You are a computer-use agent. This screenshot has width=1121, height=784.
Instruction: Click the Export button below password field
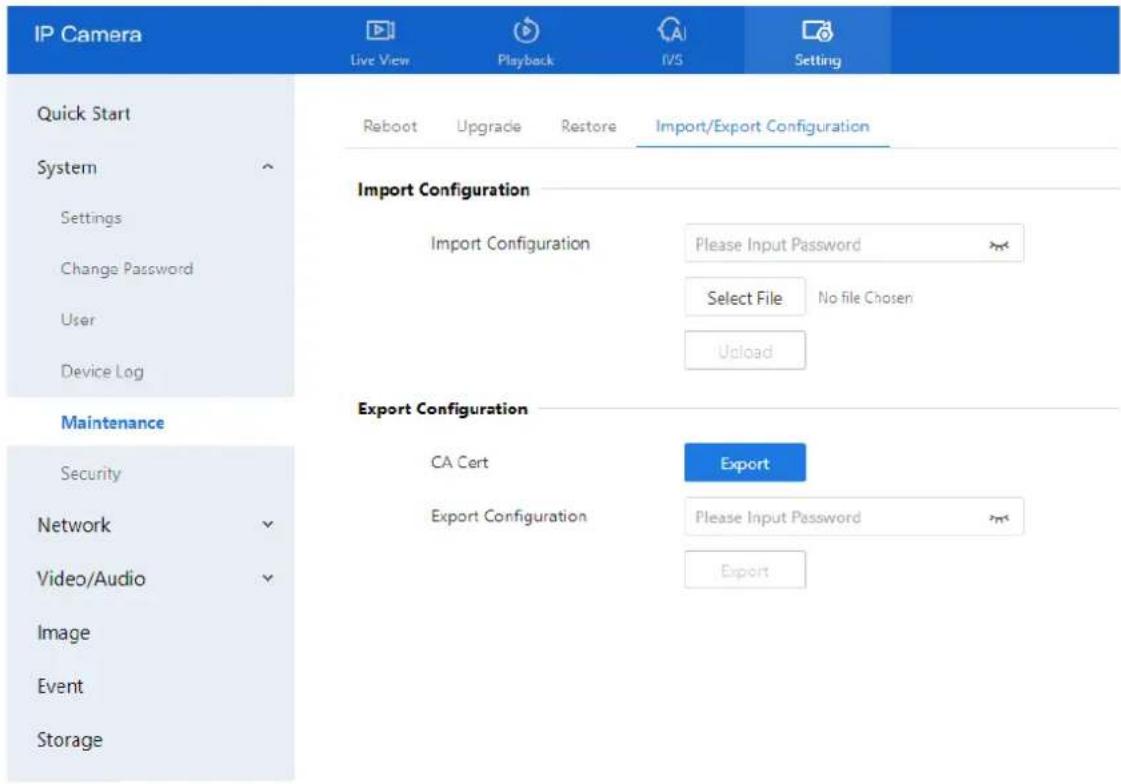click(744, 570)
